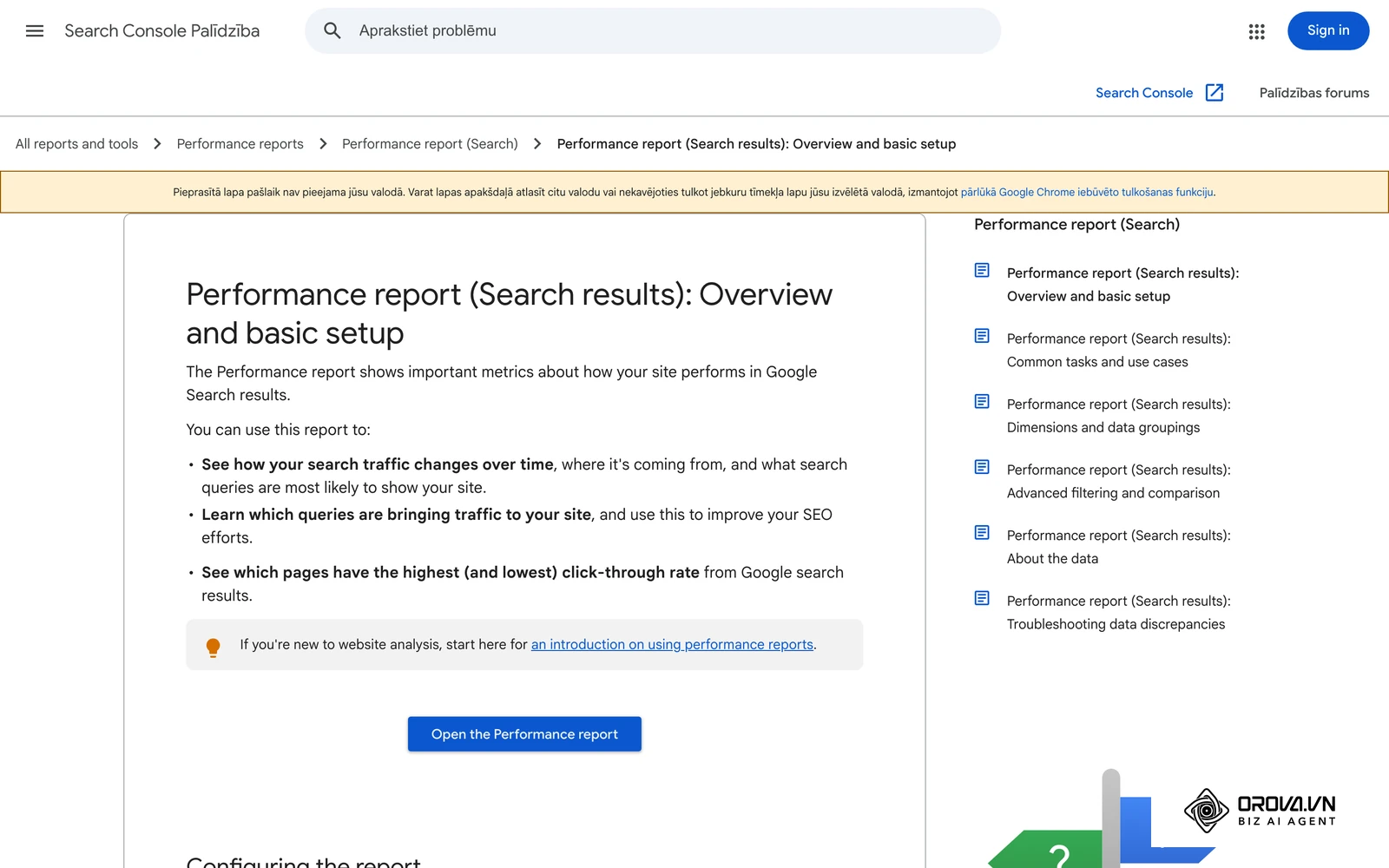Image resolution: width=1389 pixels, height=868 pixels.
Task: Click the lightbulb tip icon
Action: (x=213, y=648)
